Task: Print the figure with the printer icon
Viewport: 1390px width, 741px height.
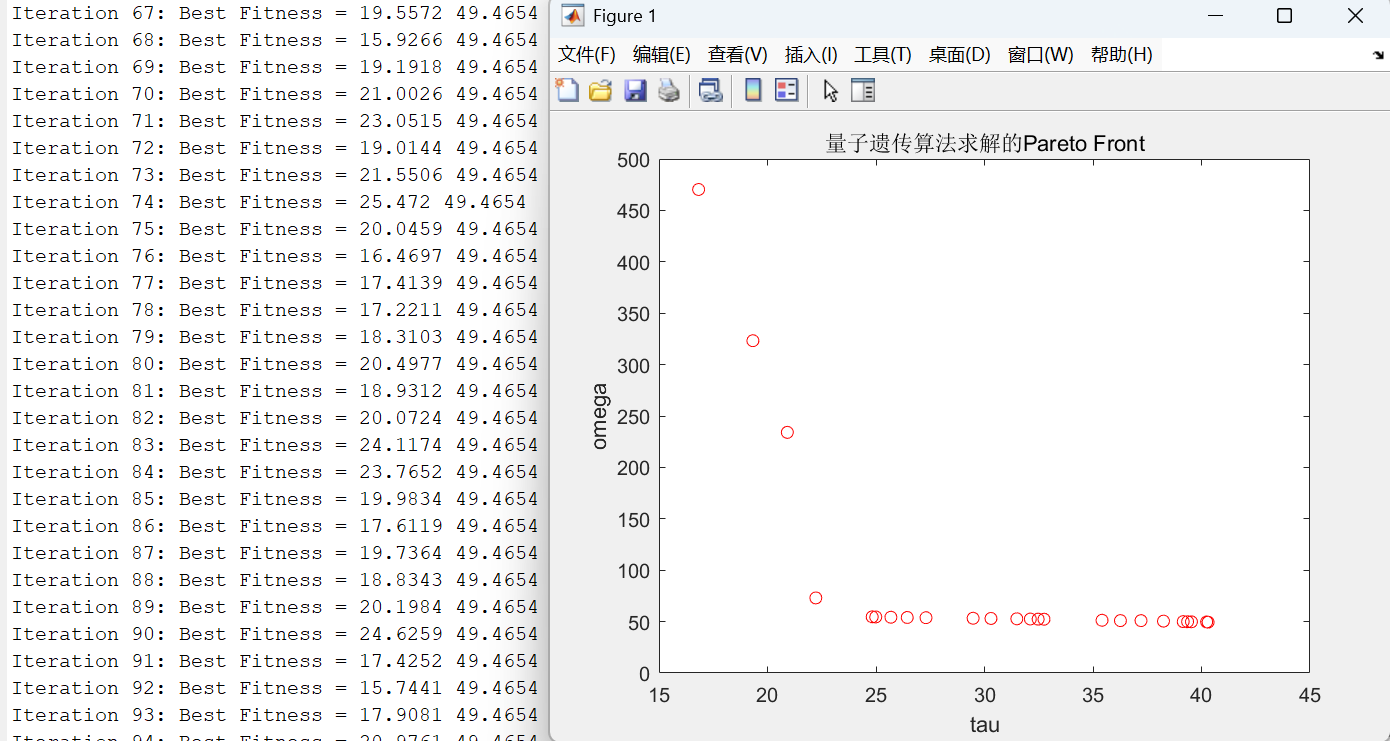Action: [668, 91]
